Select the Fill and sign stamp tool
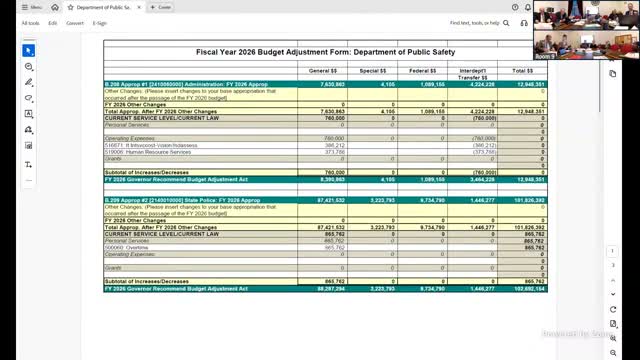640x360 pixels. click(x=29, y=130)
